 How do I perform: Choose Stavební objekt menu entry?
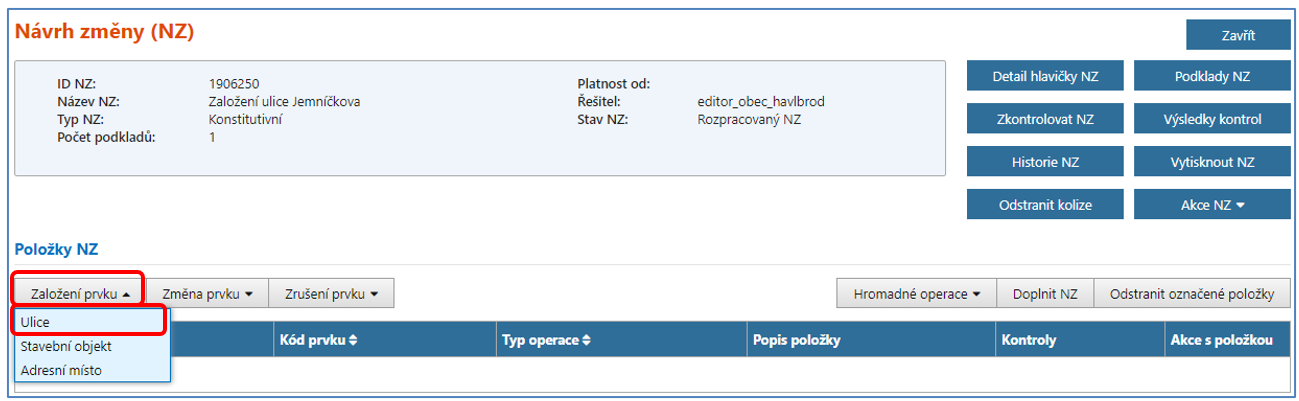click(x=66, y=346)
